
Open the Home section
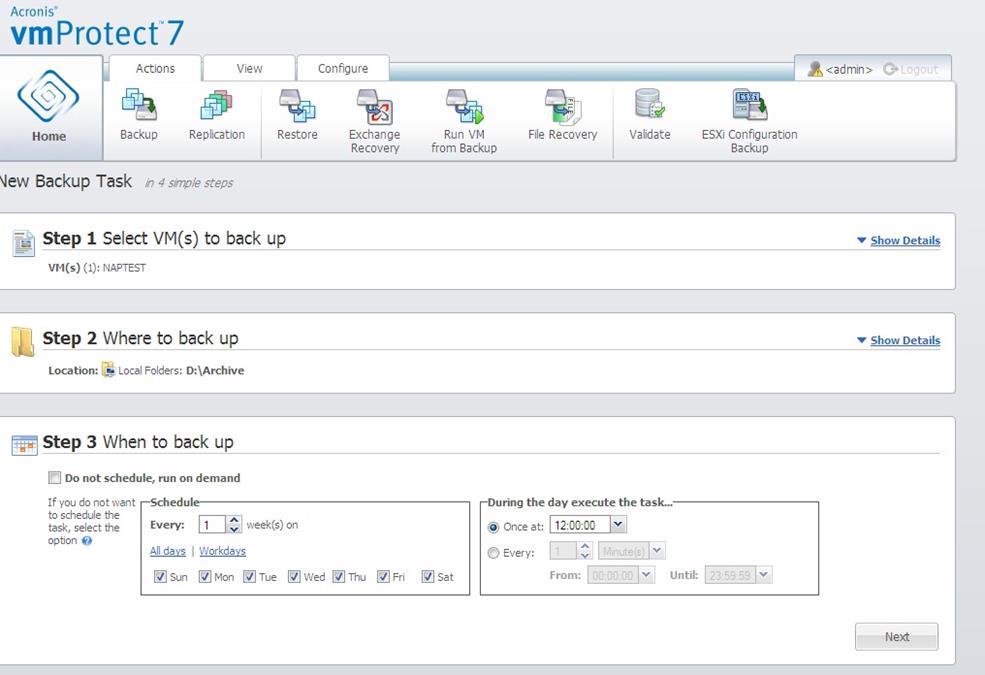(x=49, y=108)
